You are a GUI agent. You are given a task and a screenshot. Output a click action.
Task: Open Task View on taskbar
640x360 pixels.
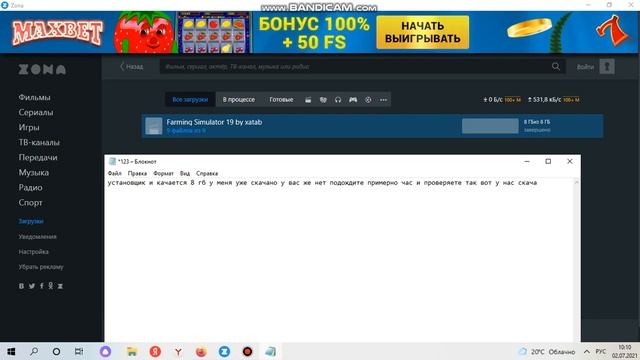pyautogui.click(x=79, y=351)
